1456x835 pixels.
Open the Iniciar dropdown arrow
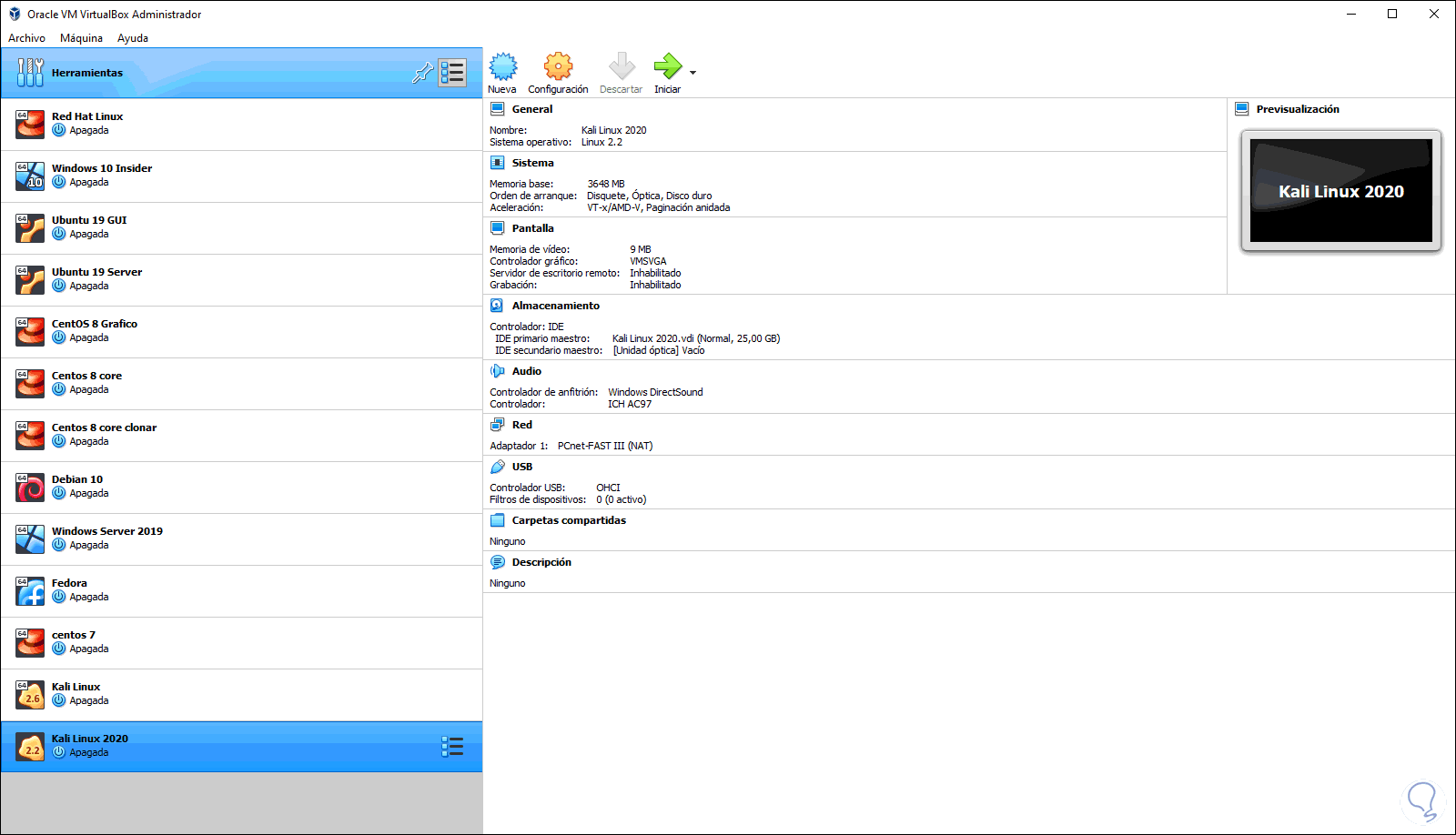pos(693,73)
